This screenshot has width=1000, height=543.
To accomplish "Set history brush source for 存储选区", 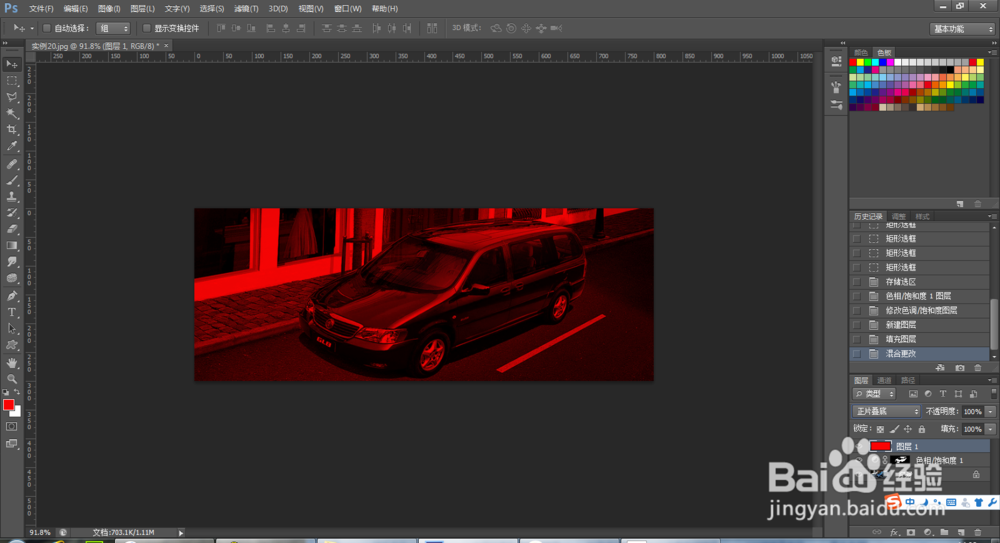I will [857, 282].
